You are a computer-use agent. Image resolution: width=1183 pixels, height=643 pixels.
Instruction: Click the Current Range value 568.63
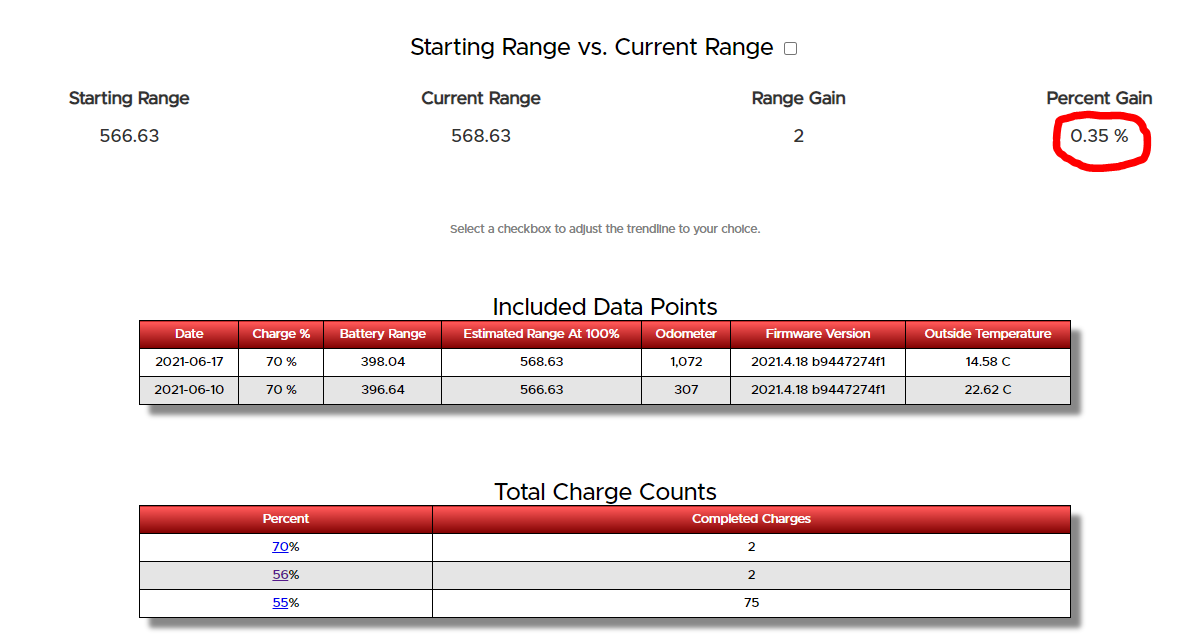(x=481, y=137)
